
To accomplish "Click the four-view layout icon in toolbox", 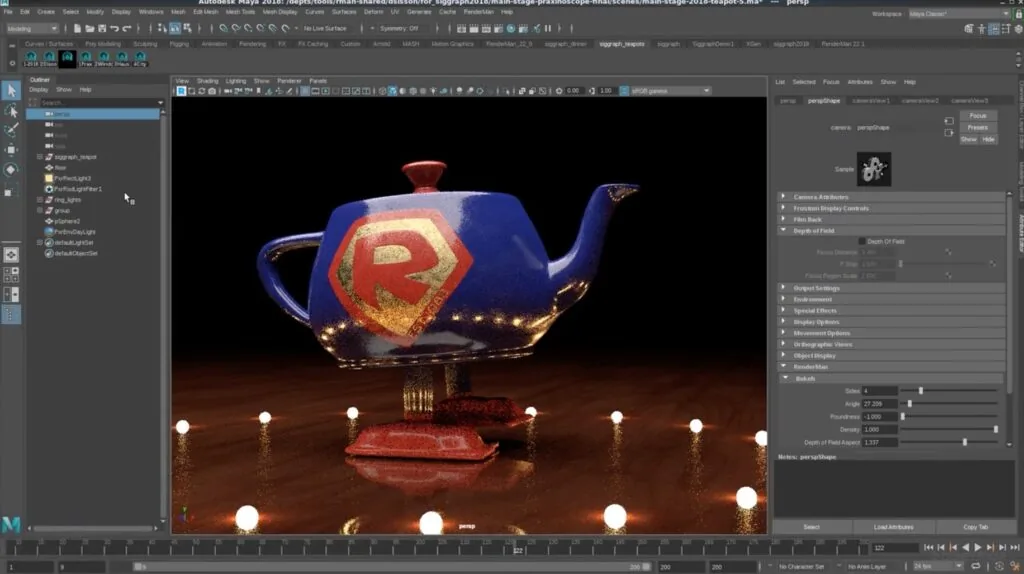I will [11, 275].
